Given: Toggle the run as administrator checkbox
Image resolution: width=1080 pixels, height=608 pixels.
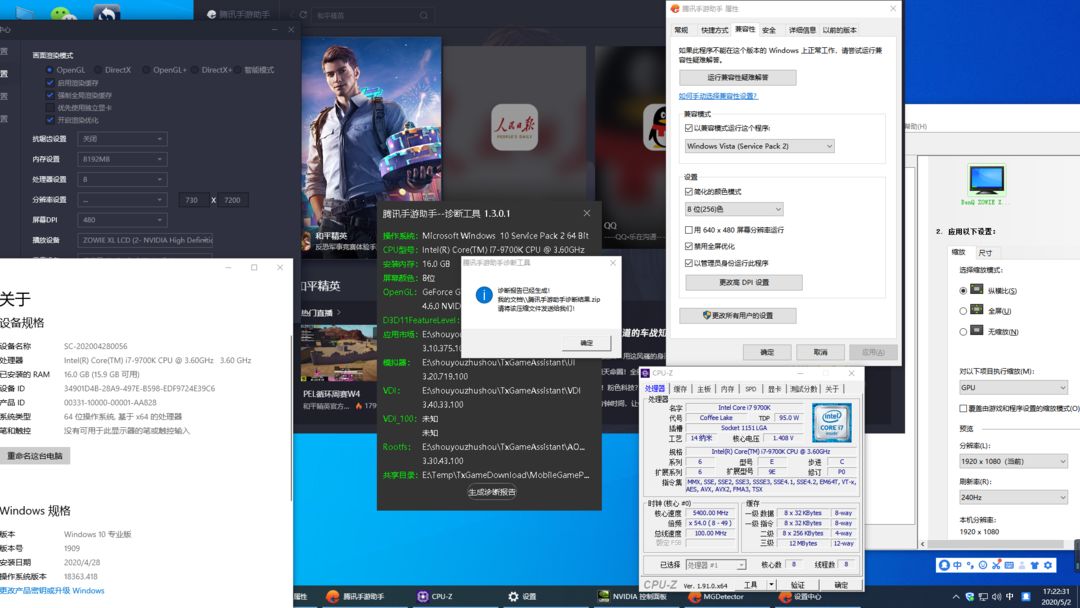Looking at the screenshot, I should click(x=689, y=263).
